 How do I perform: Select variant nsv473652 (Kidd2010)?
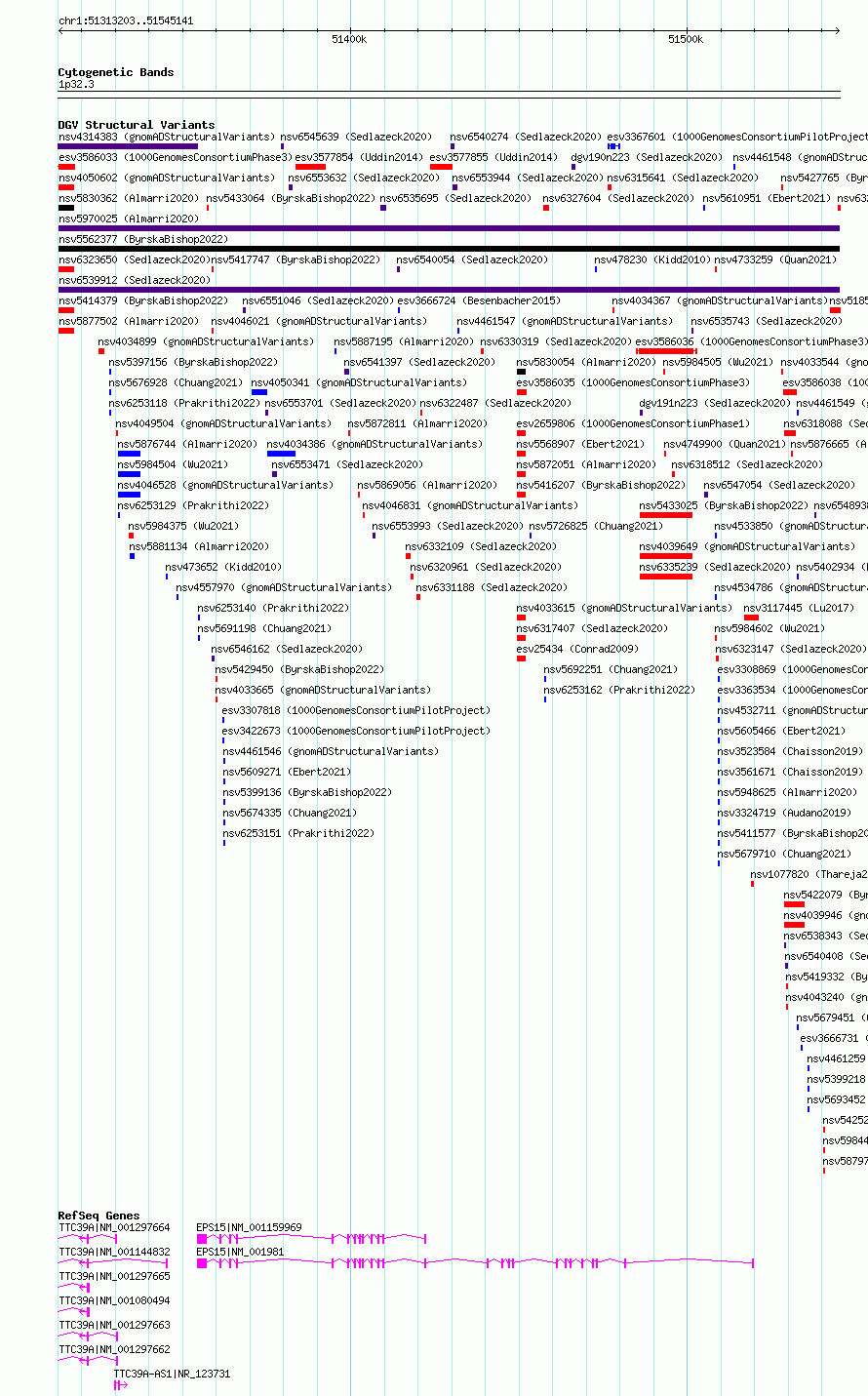point(223,567)
